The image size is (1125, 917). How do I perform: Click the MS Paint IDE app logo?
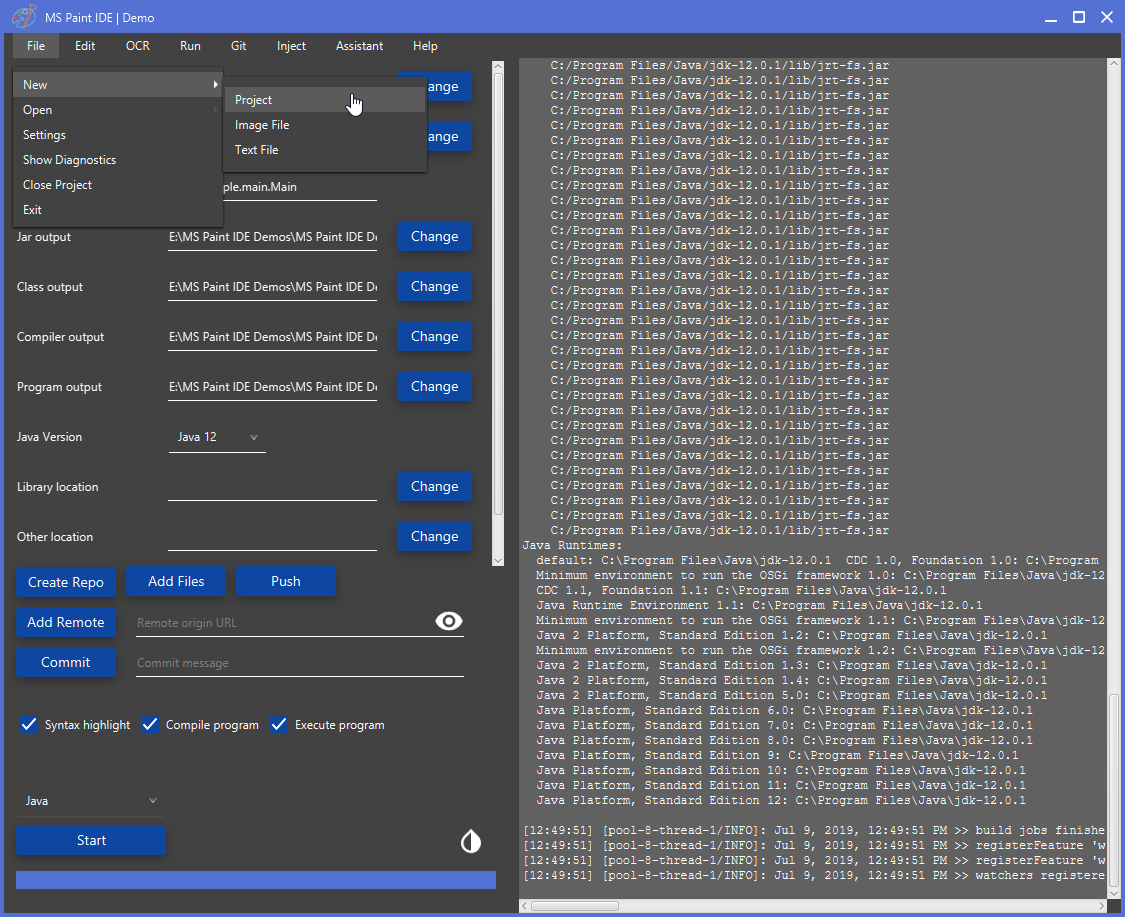(23, 17)
